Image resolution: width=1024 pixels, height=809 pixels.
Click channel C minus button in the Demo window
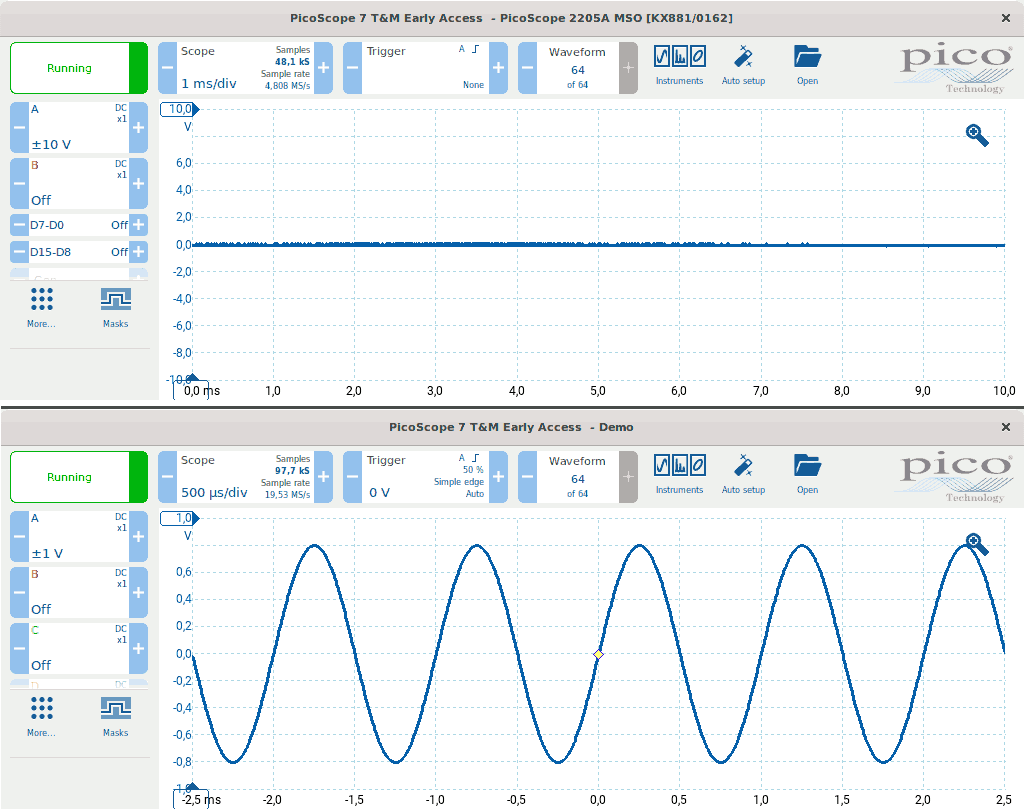click(20, 648)
